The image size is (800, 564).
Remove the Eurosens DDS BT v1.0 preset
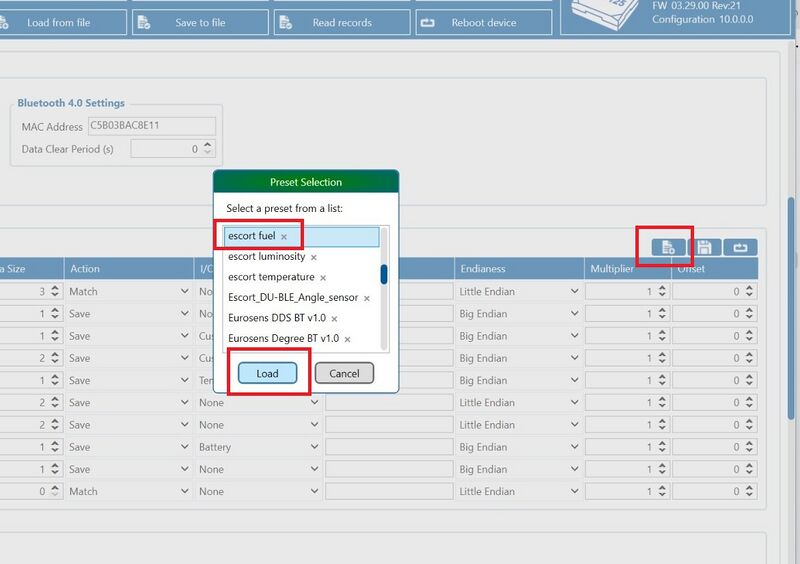[334, 318]
